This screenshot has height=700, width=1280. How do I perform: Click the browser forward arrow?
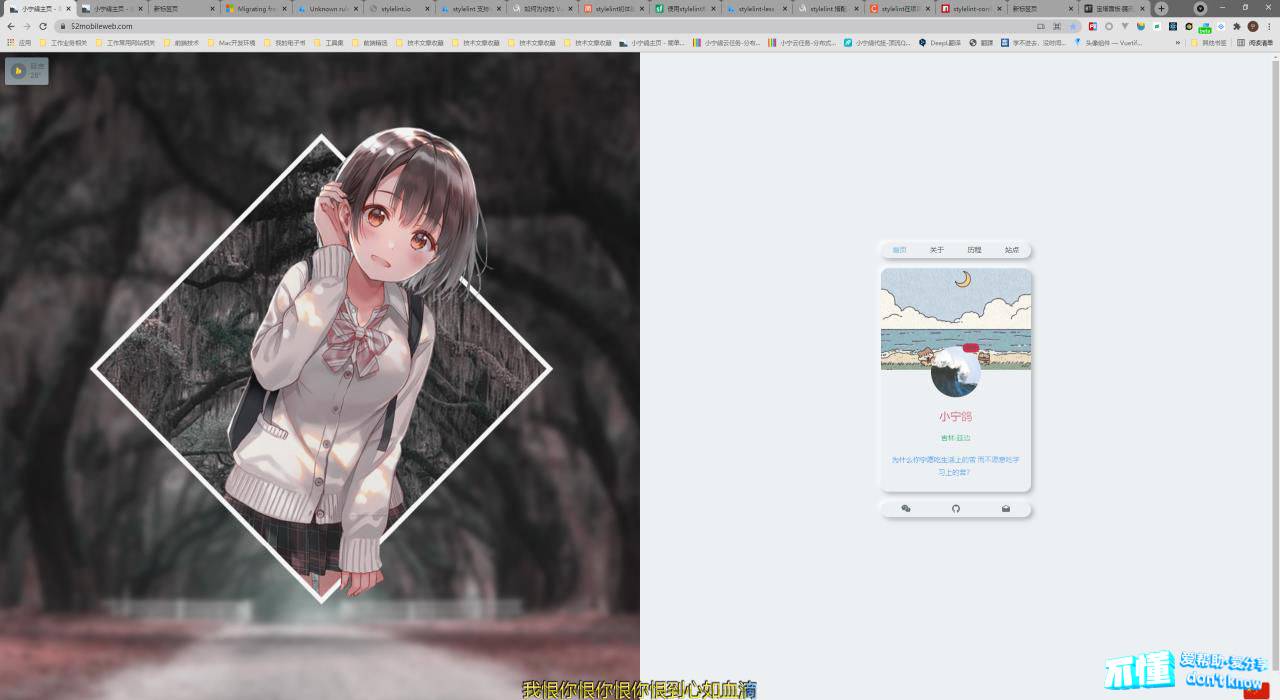[27, 26]
